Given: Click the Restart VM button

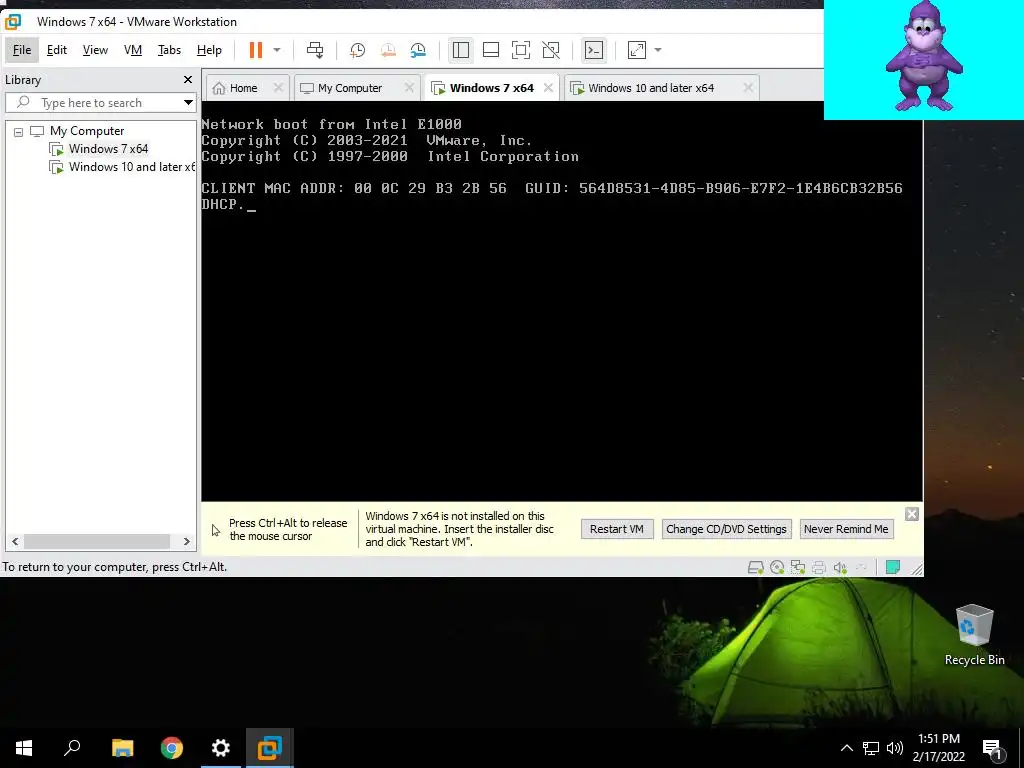Looking at the screenshot, I should [x=616, y=529].
